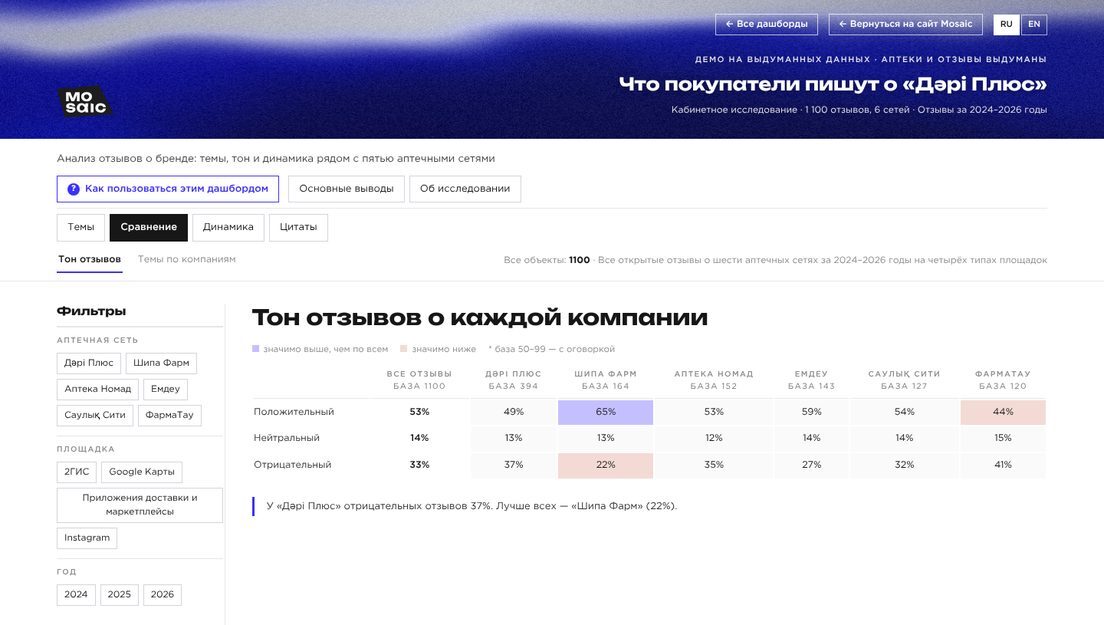Select the 'Сравнение' tab
Image resolution: width=1104 pixels, height=625 pixels.
149,227
